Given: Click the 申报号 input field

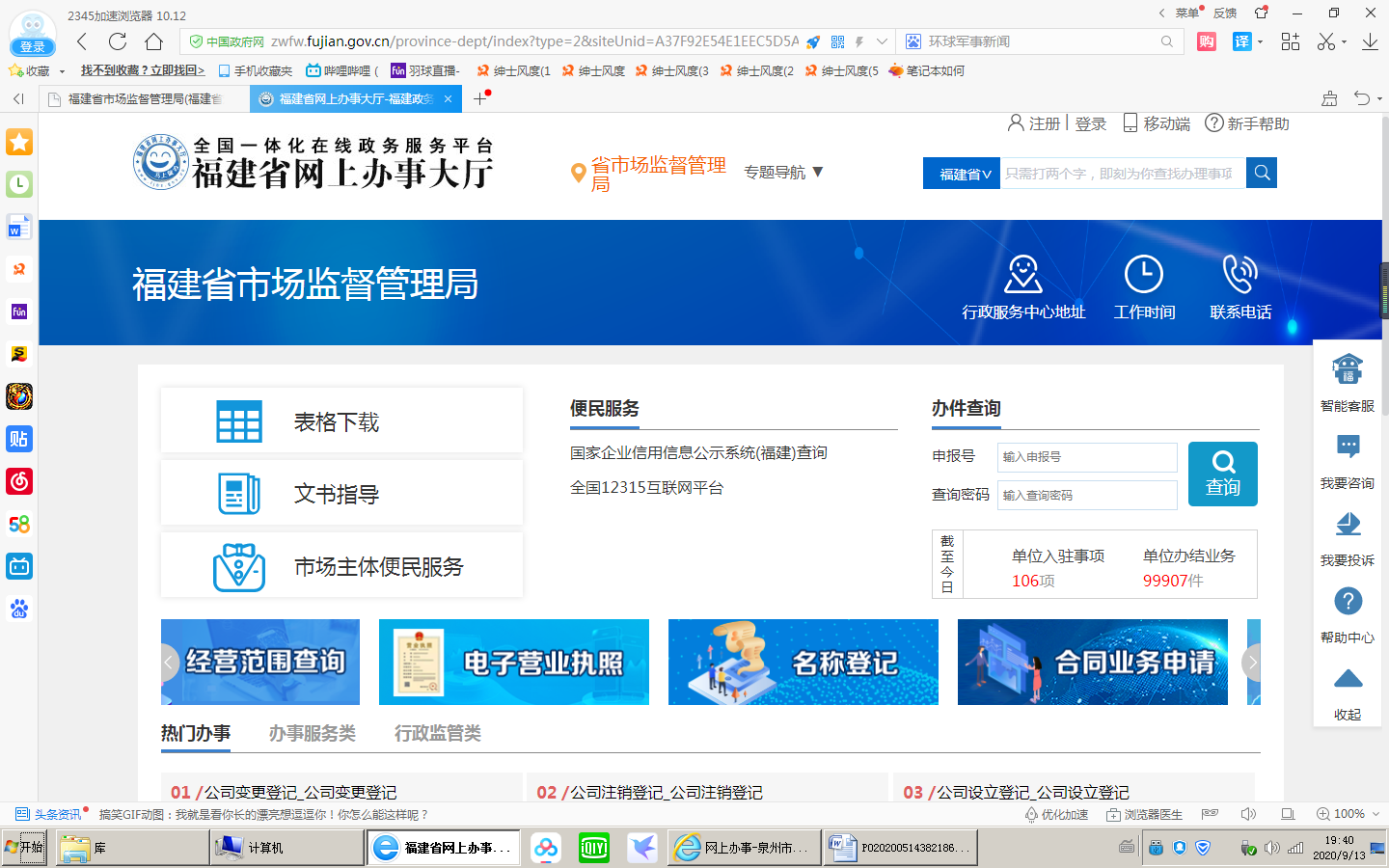Looking at the screenshot, I should click(1086, 457).
